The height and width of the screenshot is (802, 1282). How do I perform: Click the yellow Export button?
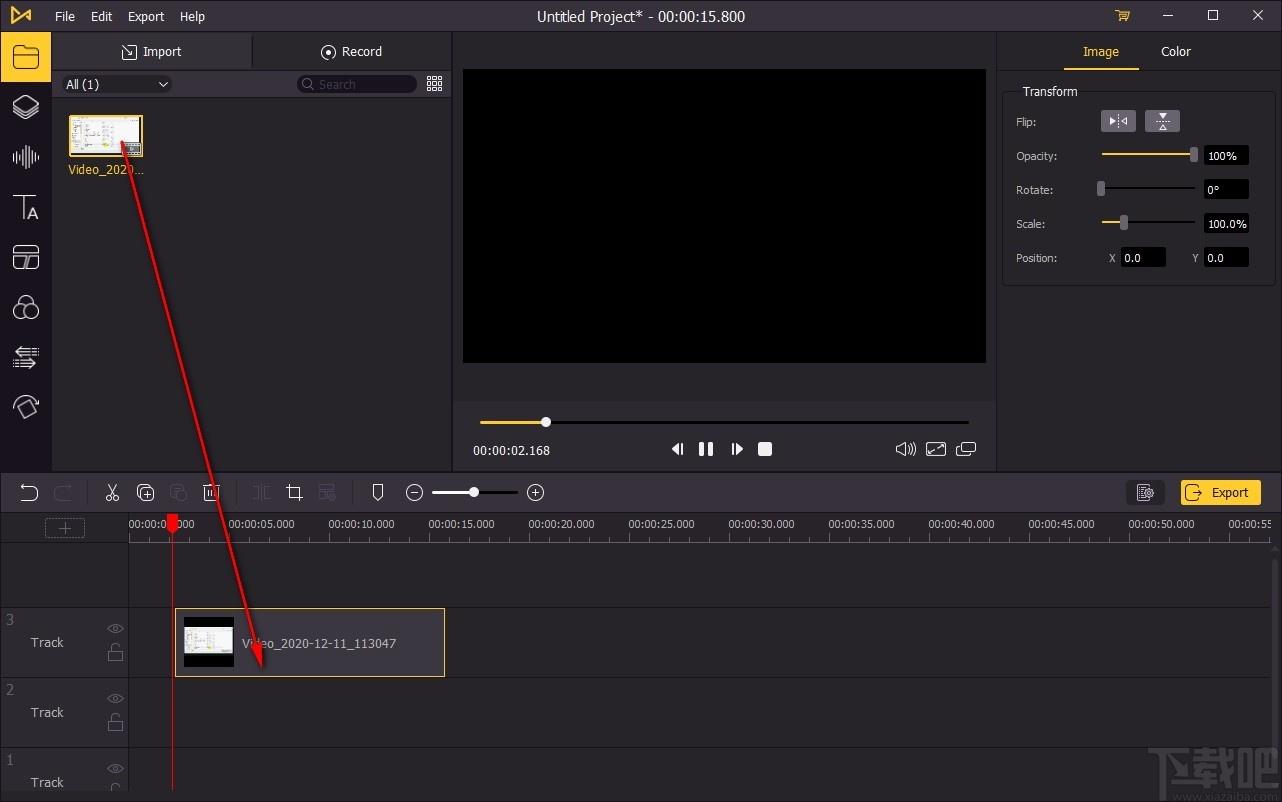(x=1220, y=492)
